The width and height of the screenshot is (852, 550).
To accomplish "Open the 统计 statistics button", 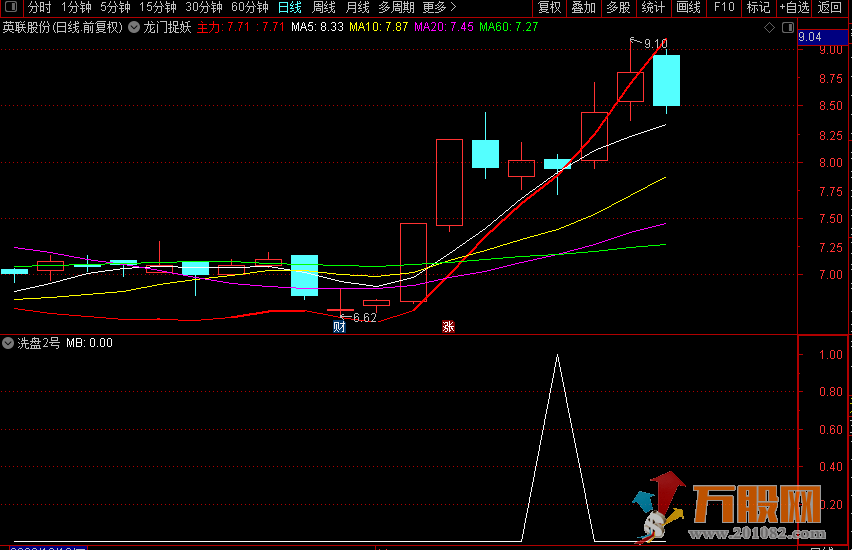I will (x=653, y=7).
